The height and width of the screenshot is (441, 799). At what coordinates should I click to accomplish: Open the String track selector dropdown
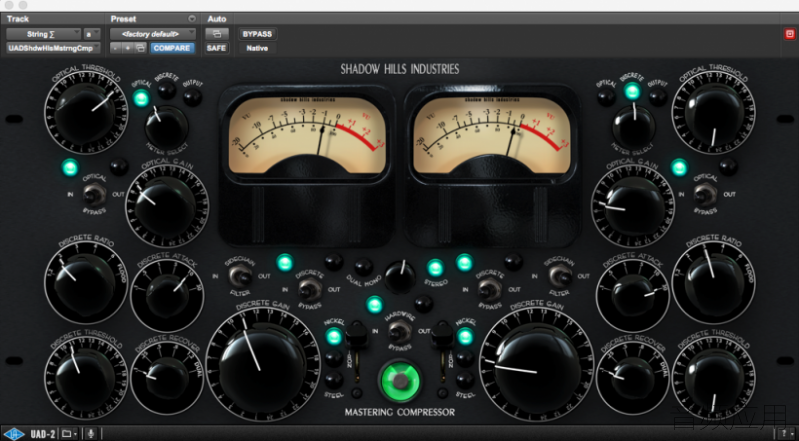point(43,34)
